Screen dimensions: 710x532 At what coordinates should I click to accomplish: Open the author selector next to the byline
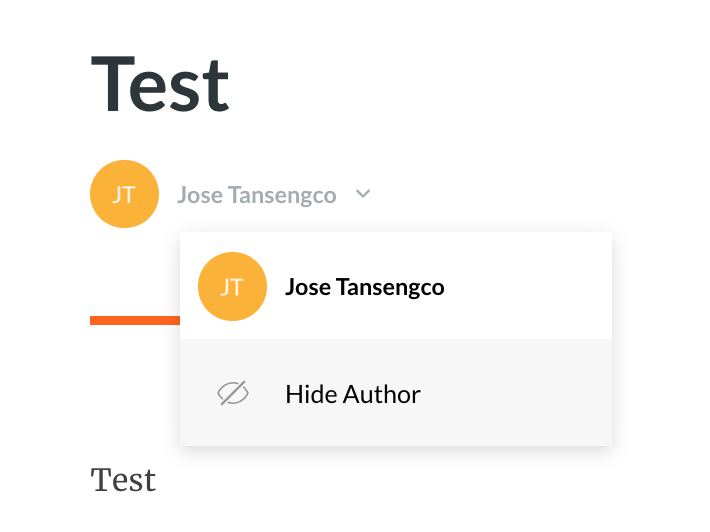(x=363, y=194)
